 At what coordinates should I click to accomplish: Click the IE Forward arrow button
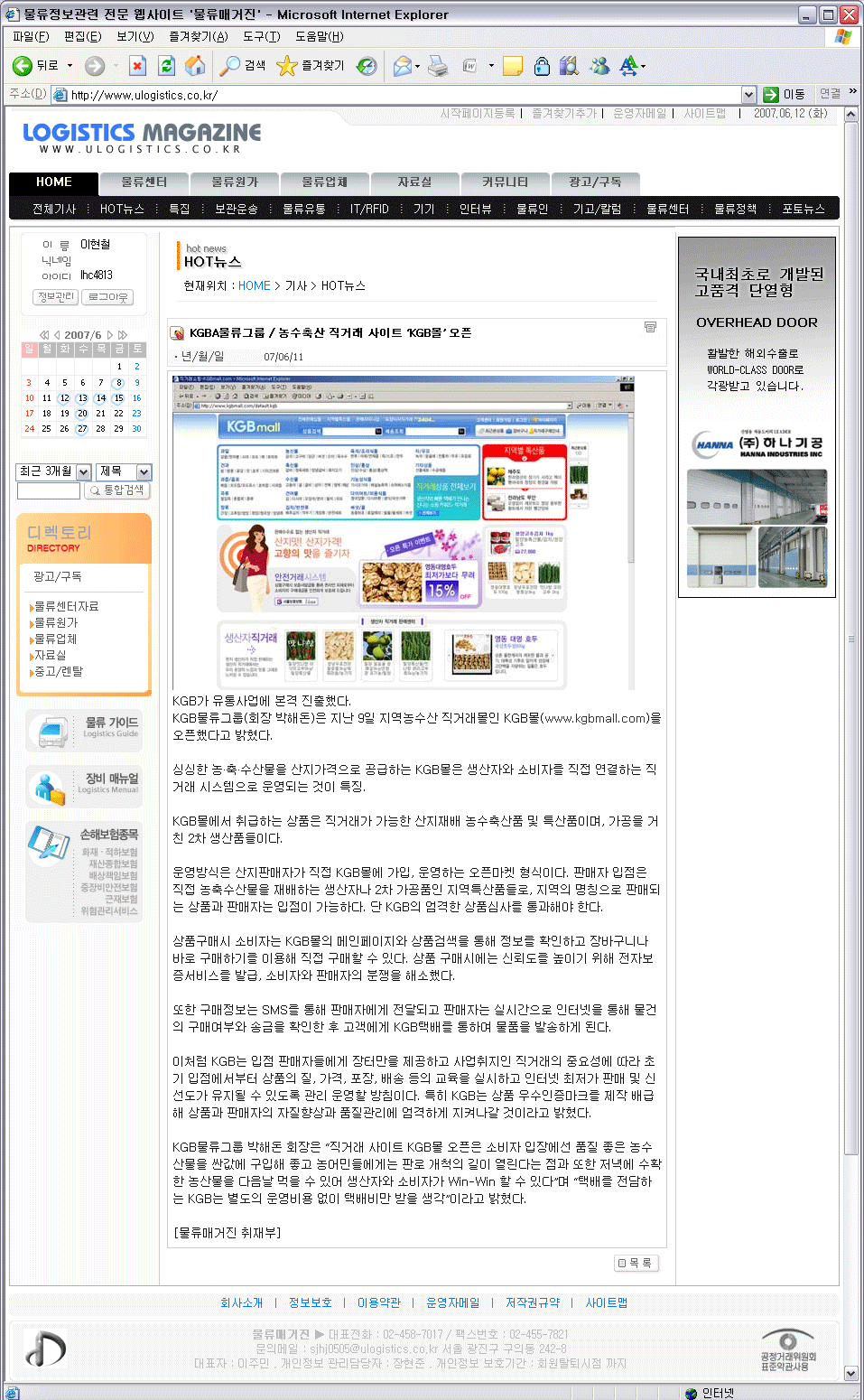point(95,65)
